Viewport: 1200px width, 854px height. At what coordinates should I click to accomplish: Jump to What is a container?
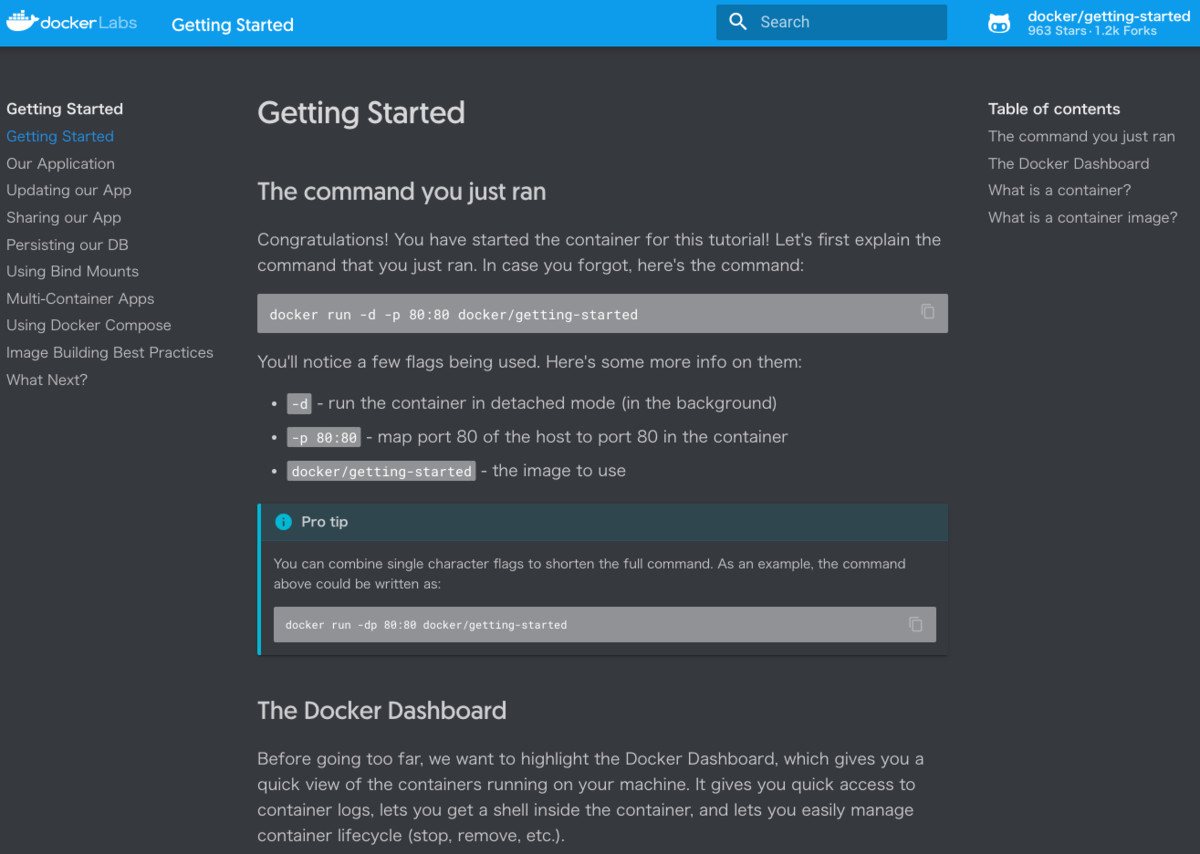(x=1060, y=190)
